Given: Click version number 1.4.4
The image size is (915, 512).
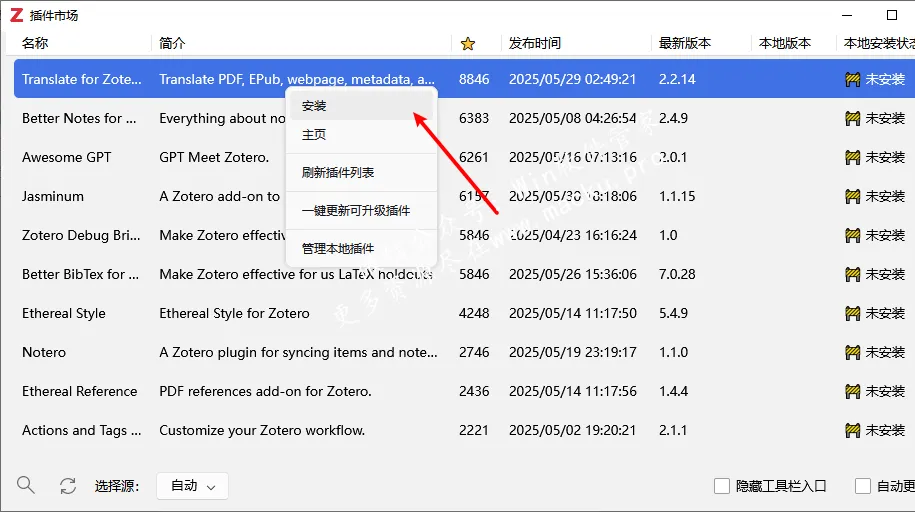Looking at the screenshot, I should click(673, 392).
